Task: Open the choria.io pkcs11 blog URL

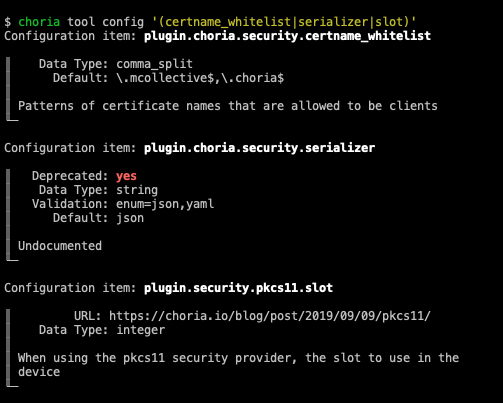Action: click(270, 316)
